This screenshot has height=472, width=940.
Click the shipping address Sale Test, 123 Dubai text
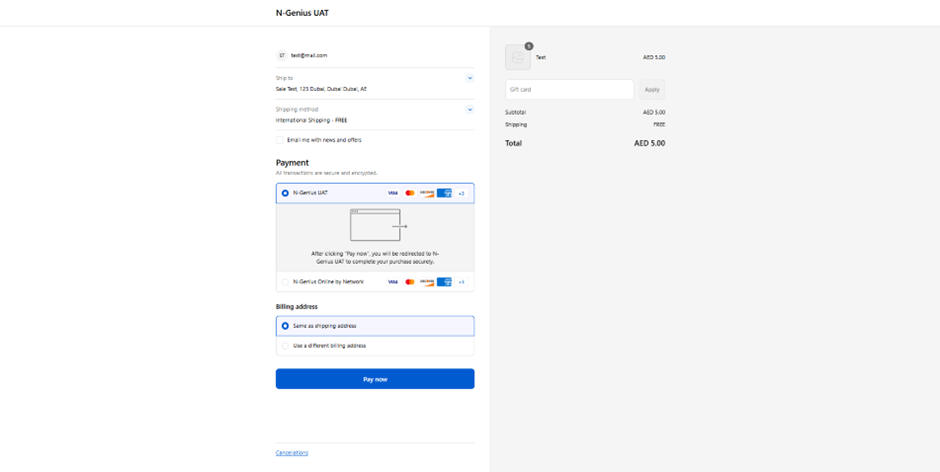(321, 89)
